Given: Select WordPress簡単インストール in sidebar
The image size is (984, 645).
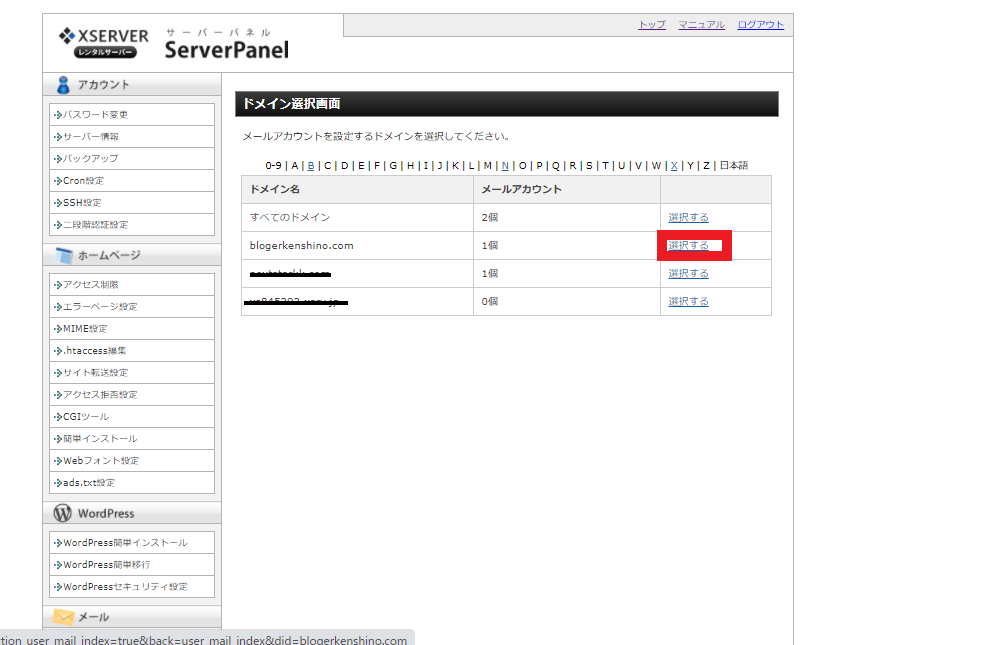Looking at the screenshot, I should (x=125, y=543).
